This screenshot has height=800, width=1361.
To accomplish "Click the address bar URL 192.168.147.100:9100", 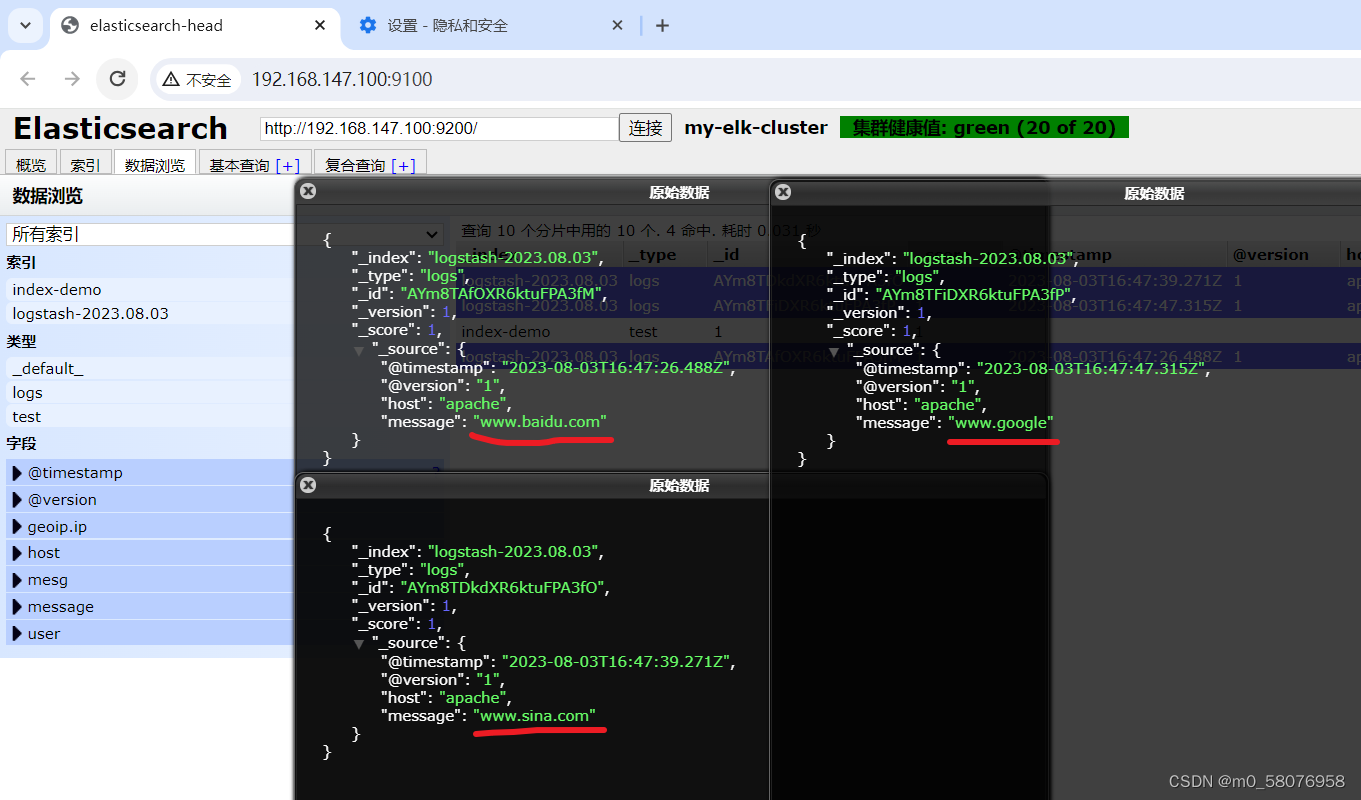I will pos(342,79).
